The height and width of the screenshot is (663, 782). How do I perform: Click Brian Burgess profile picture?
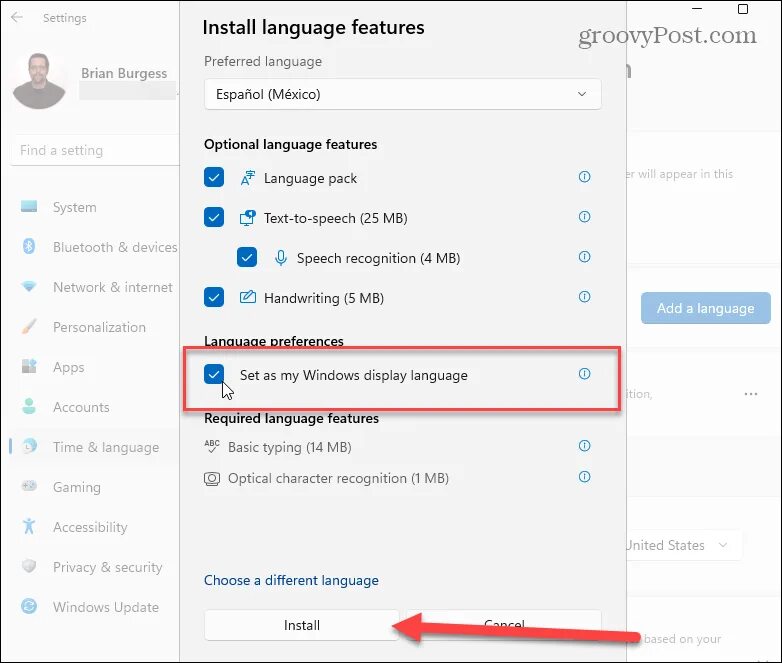[39, 80]
